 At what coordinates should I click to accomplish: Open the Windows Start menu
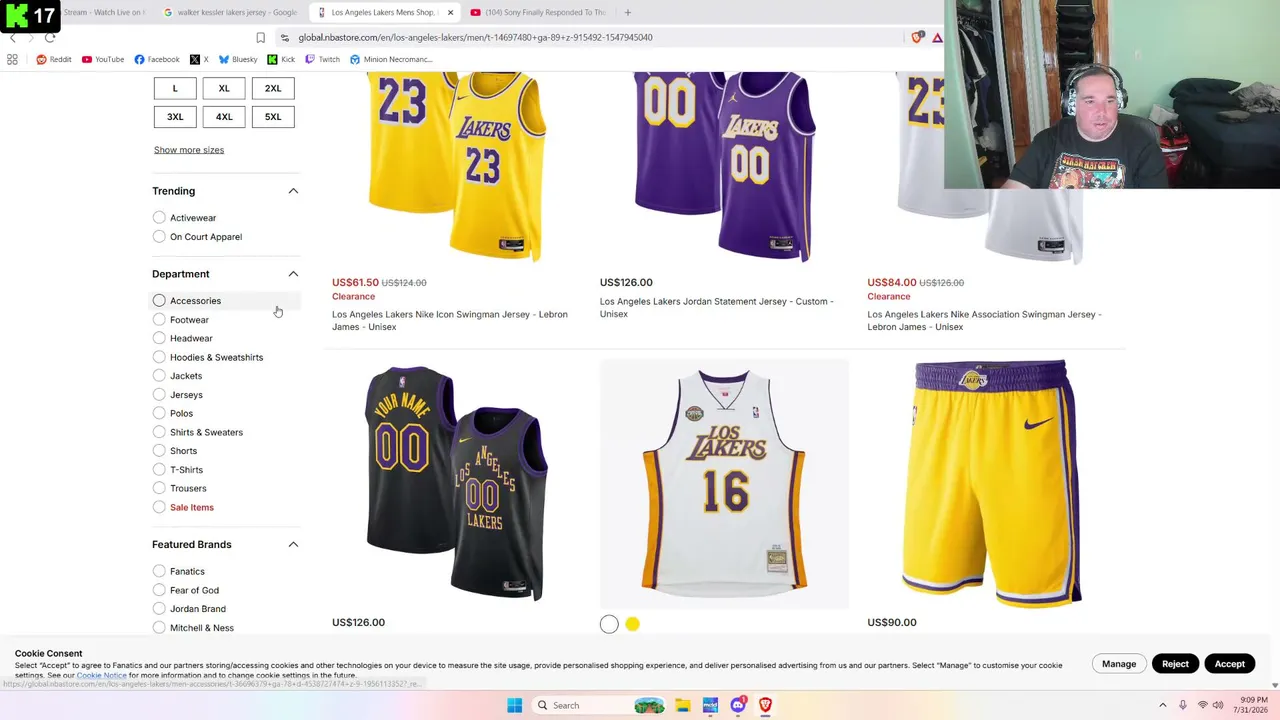click(x=514, y=705)
